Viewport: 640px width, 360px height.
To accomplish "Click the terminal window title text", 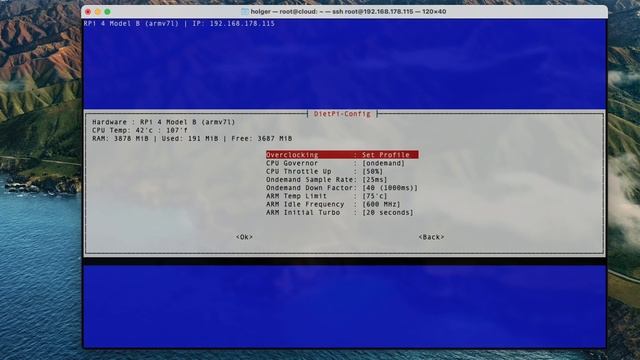I will click(x=348, y=11).
